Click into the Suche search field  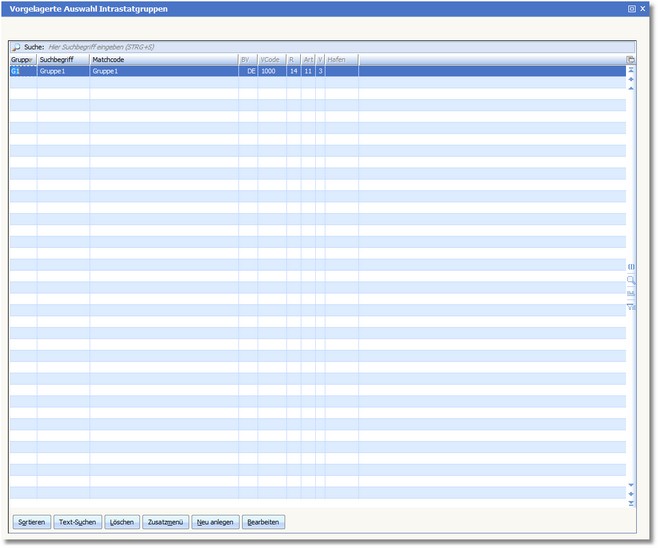tap(330, 47)
